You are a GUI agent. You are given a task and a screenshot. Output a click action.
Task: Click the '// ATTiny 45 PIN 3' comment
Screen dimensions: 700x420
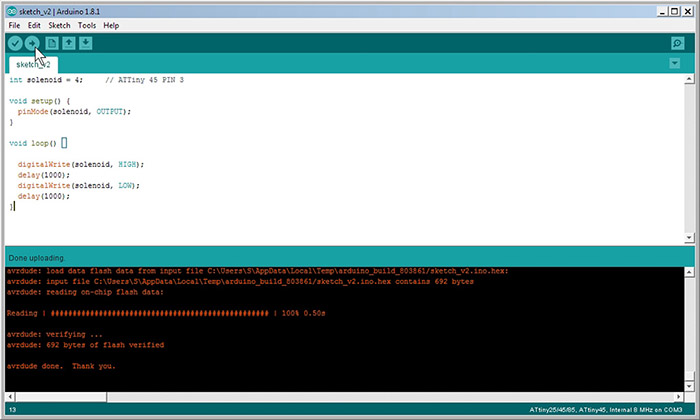(x=145, y=80)
